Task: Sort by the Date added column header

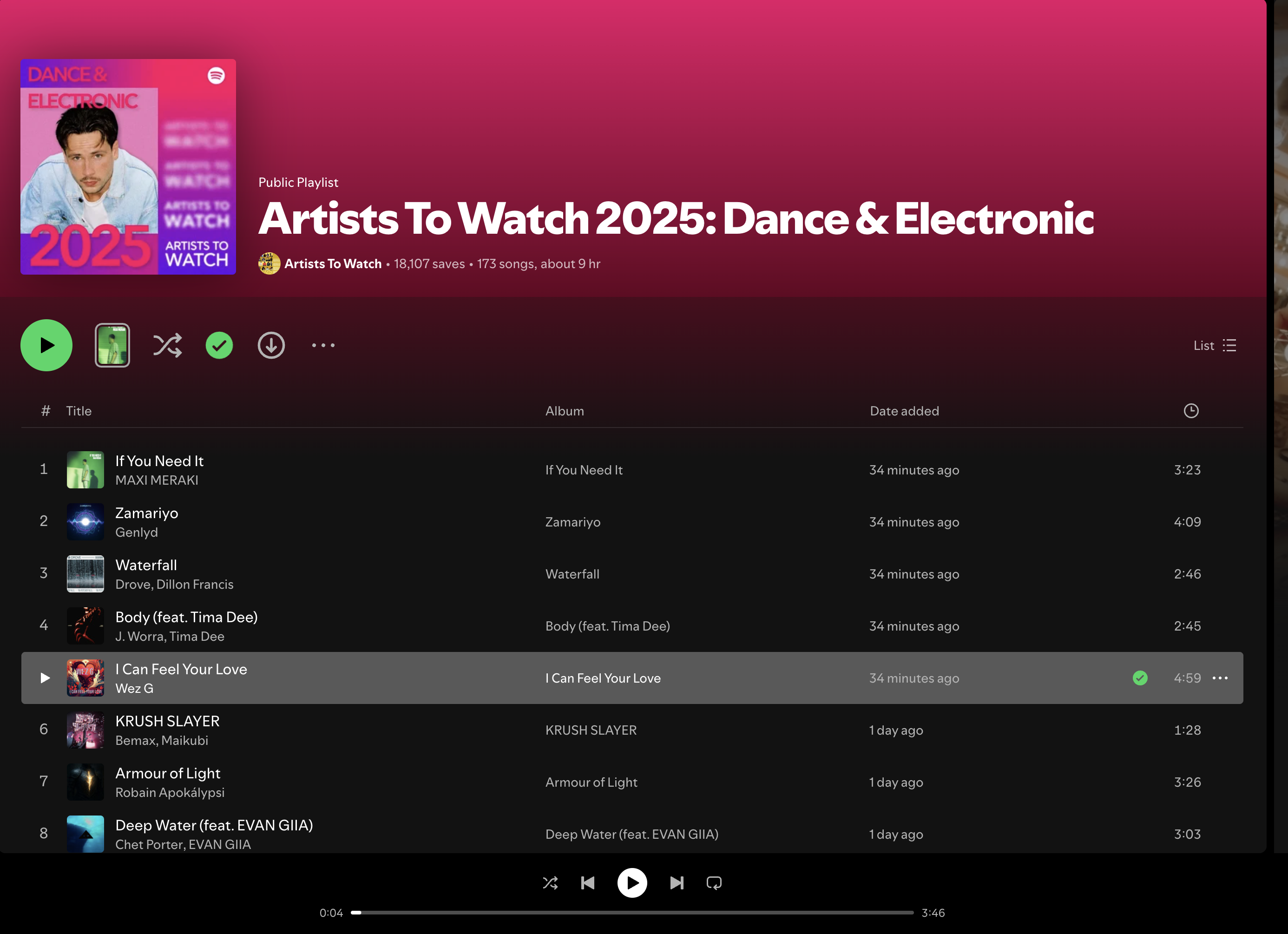Action: coord(904,410)
